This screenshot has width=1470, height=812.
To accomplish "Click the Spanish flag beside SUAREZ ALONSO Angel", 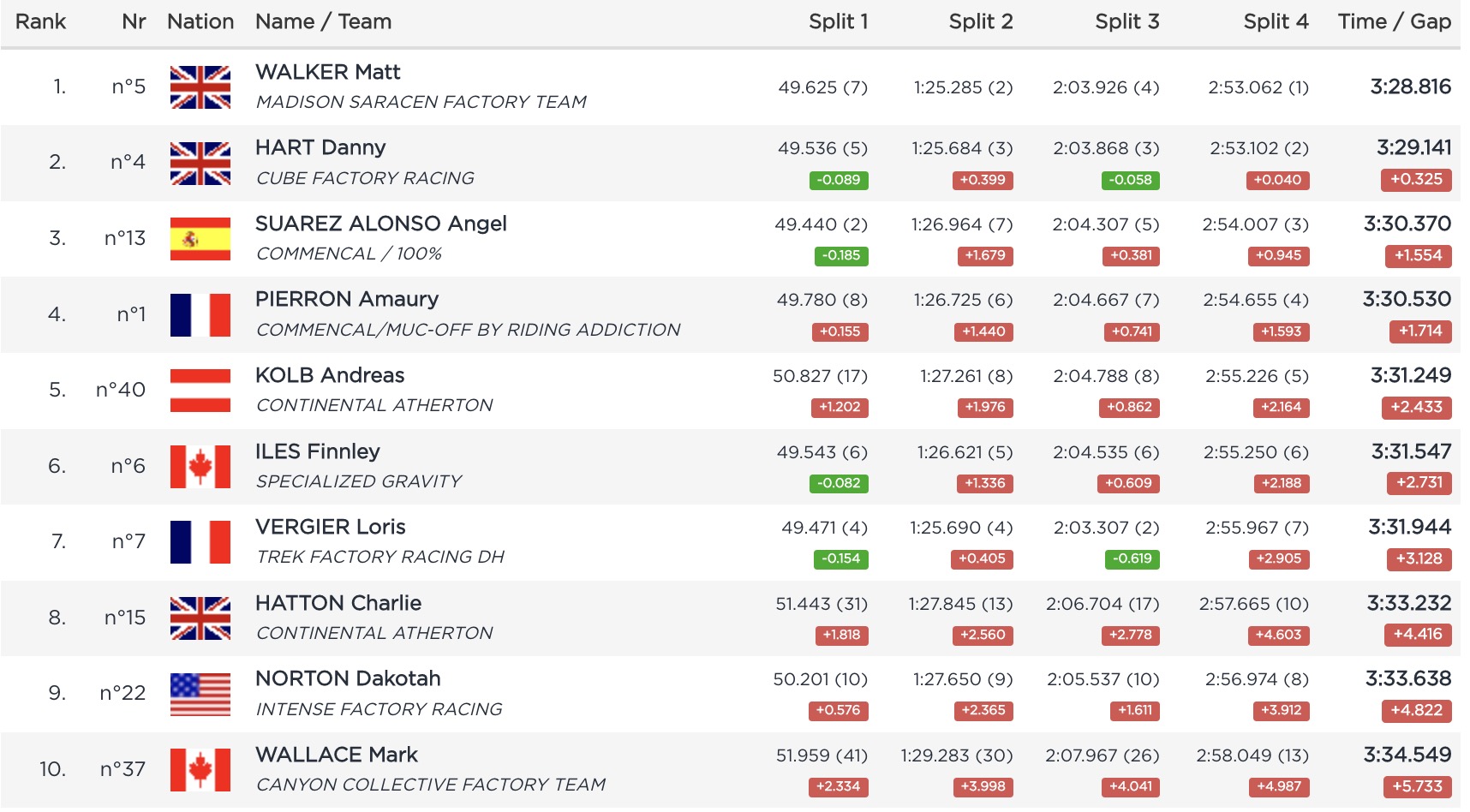I will point(200,239).
